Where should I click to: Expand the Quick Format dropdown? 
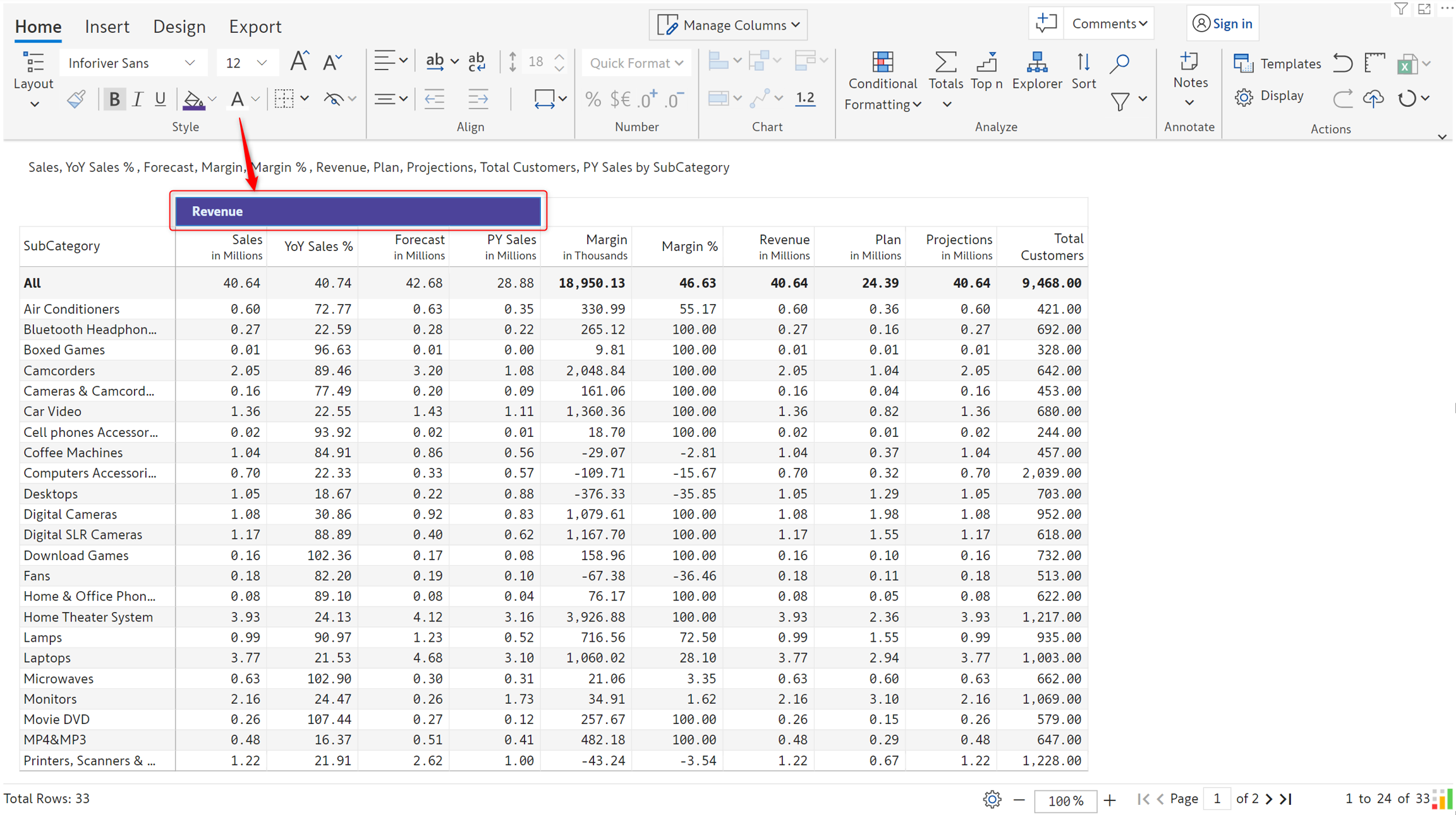pos(636,63)
